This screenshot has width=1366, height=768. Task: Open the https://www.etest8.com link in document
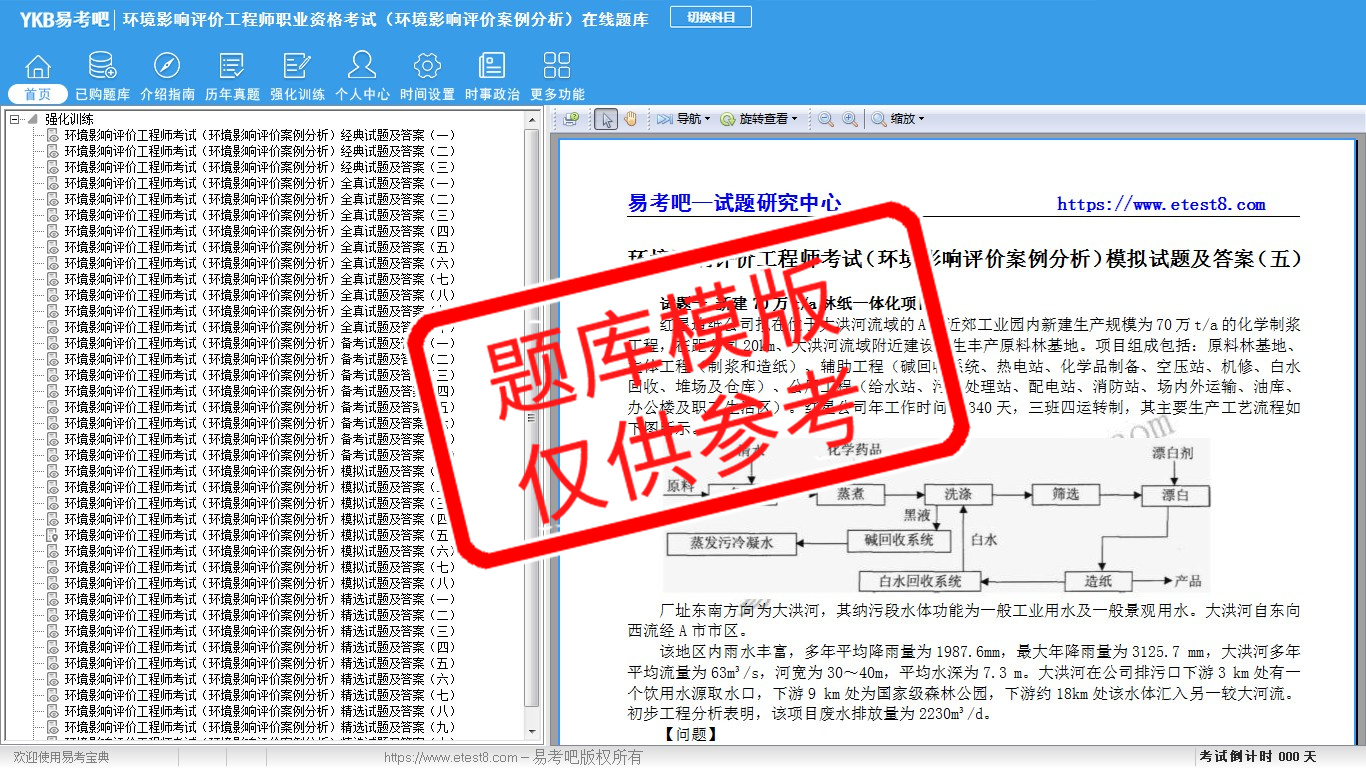[1161, 204]
